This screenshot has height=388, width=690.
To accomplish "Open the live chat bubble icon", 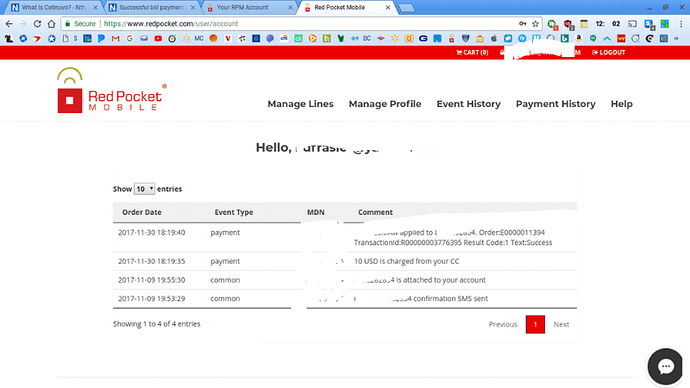I will 665,366.
